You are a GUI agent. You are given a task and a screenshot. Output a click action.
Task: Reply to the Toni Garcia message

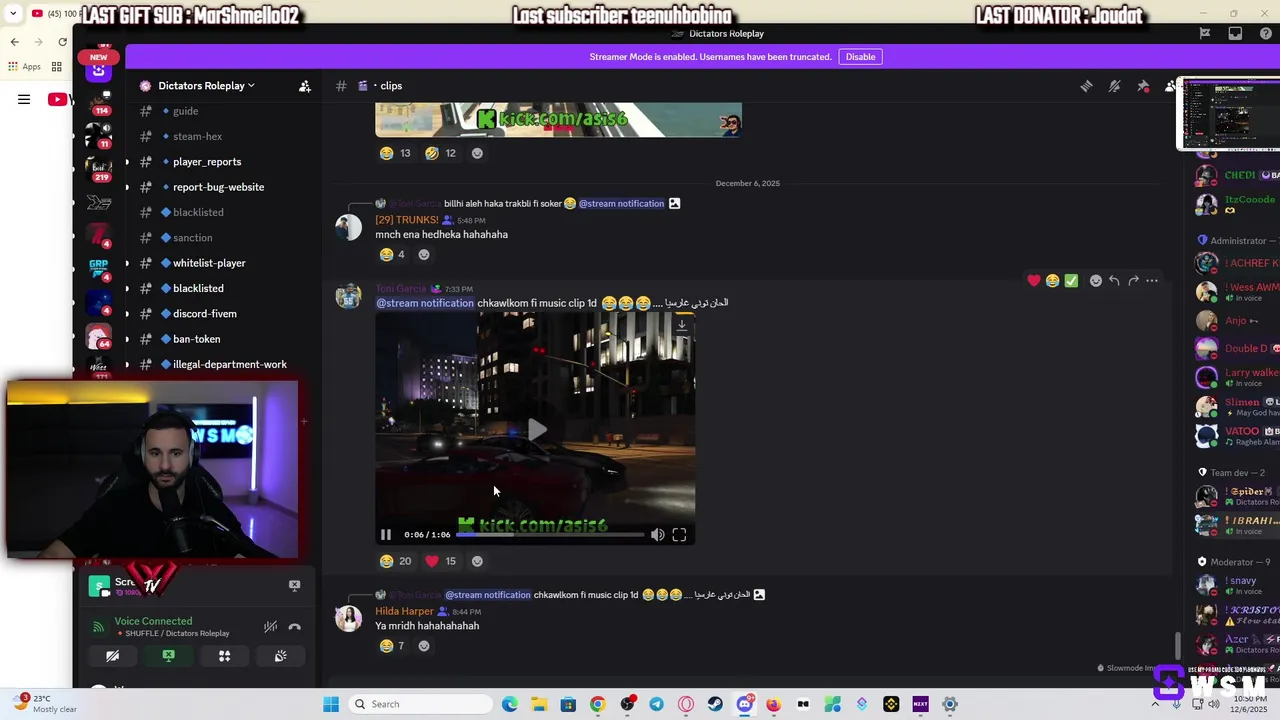pyautogui.click(x=1114, y=281)
